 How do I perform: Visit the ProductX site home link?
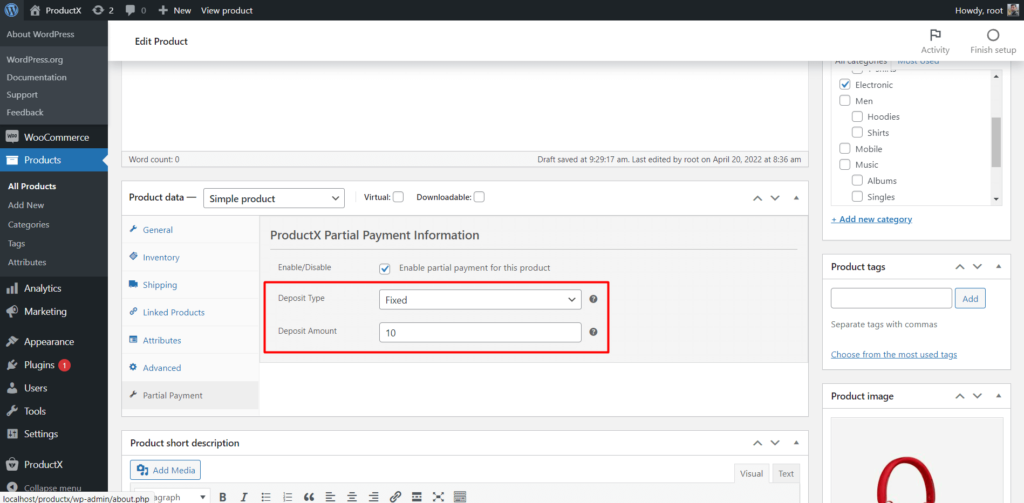tap(56, 10)
